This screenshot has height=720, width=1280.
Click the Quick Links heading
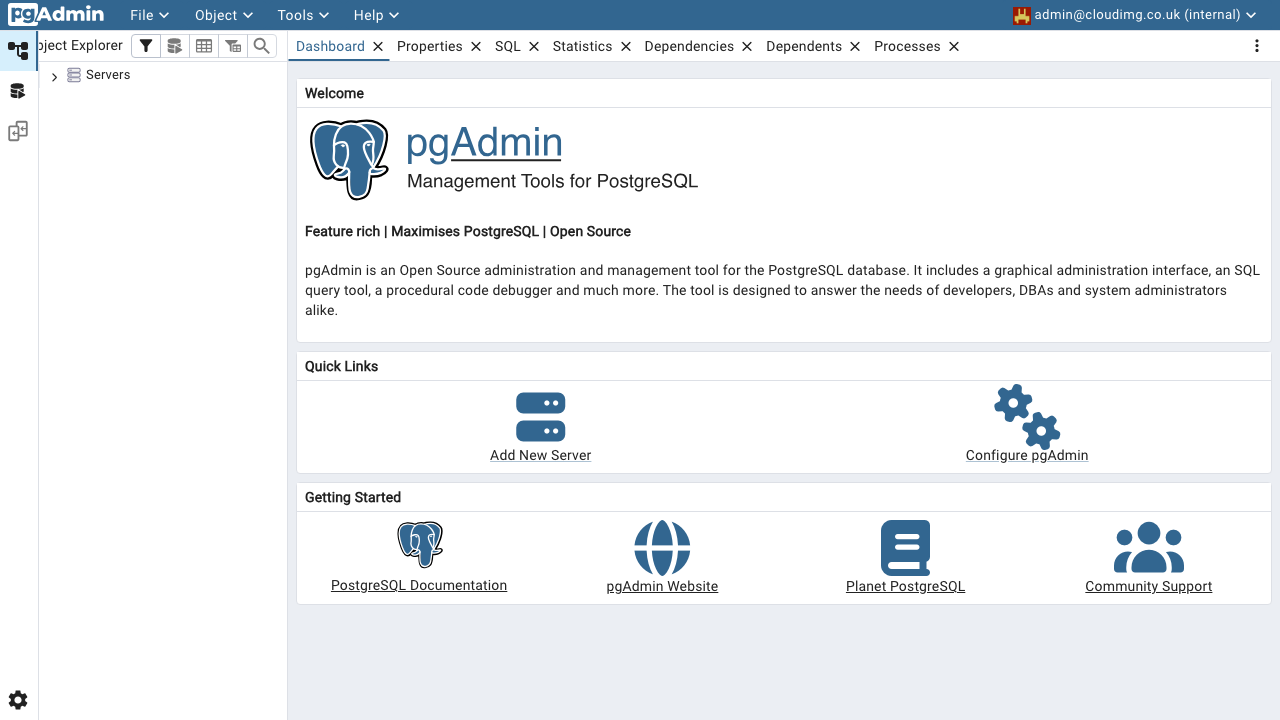(x=341, y=366)
